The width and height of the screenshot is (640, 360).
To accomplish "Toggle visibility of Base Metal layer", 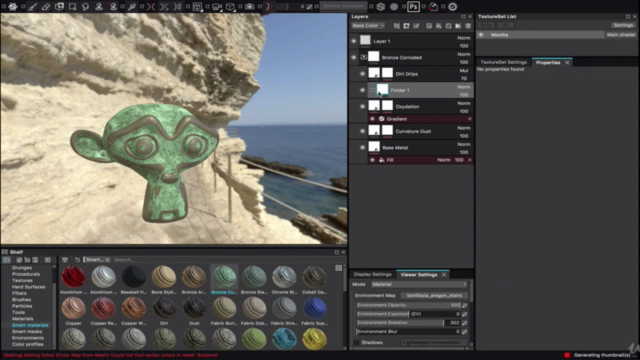I will pos(362,148).
